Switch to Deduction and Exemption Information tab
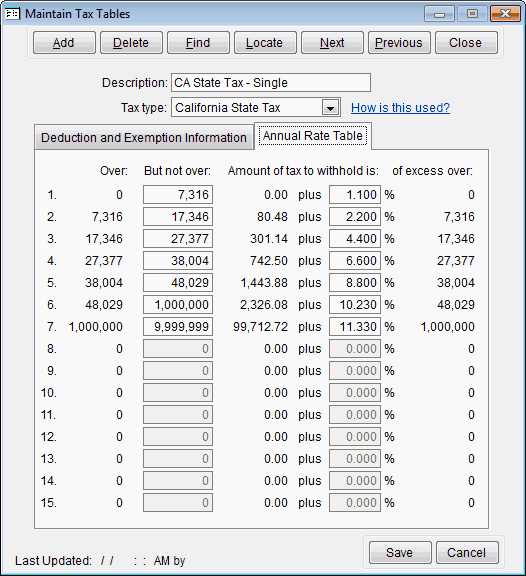The width and height of the screenshot is (526, 576). [144, 137]
